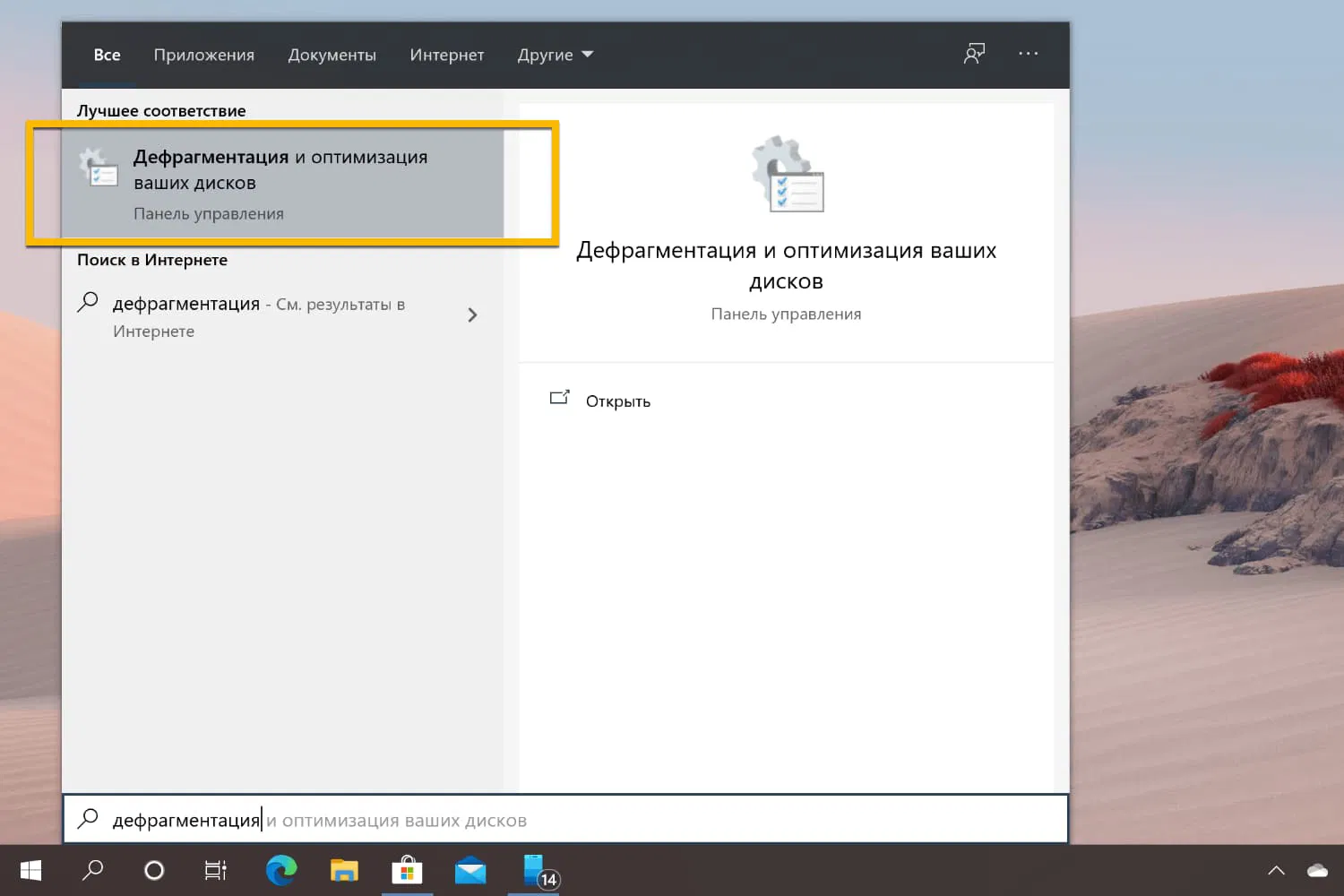Open the three-dots options menu
1344x896 pixels.
coord(1029,54)
